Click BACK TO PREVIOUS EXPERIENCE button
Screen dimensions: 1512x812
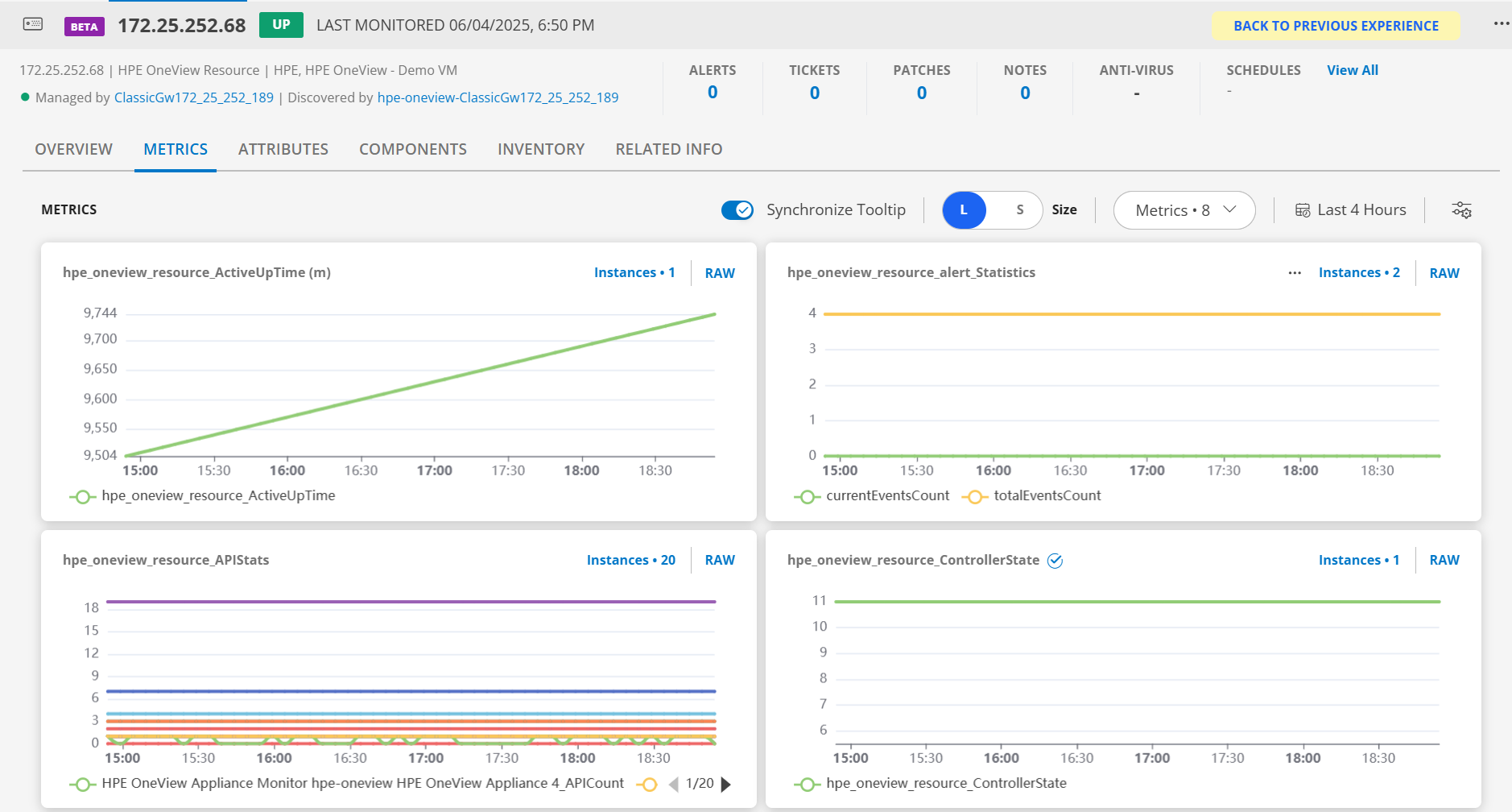point(1336,25)
